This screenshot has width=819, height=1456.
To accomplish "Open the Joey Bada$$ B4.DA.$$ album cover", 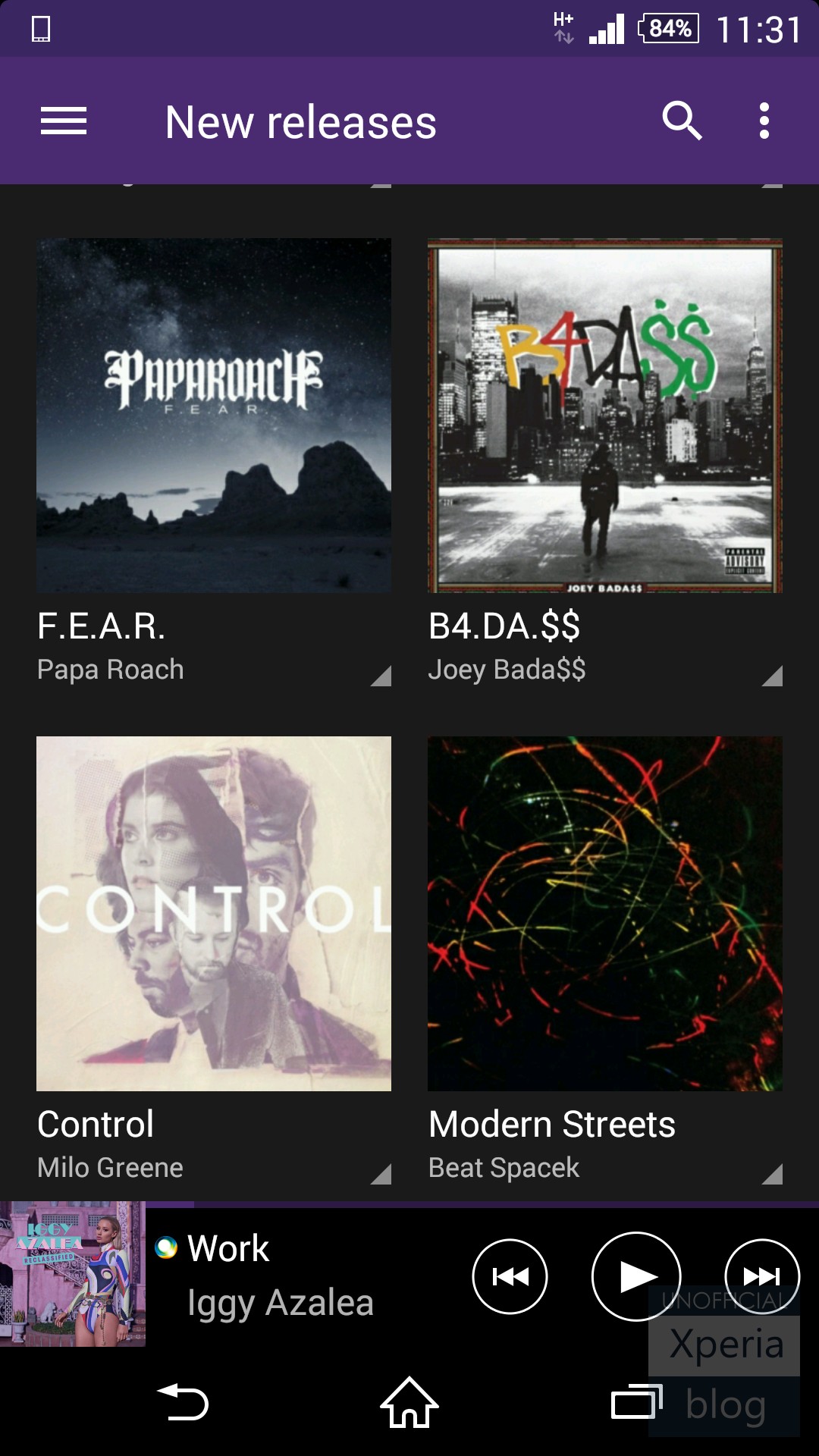I will (605, 416).
